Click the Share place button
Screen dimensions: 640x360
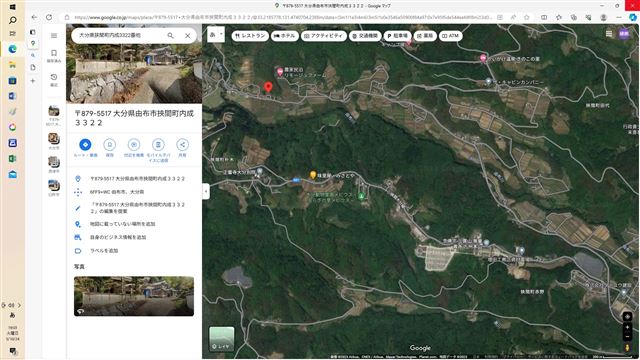[x=182, y=147]
